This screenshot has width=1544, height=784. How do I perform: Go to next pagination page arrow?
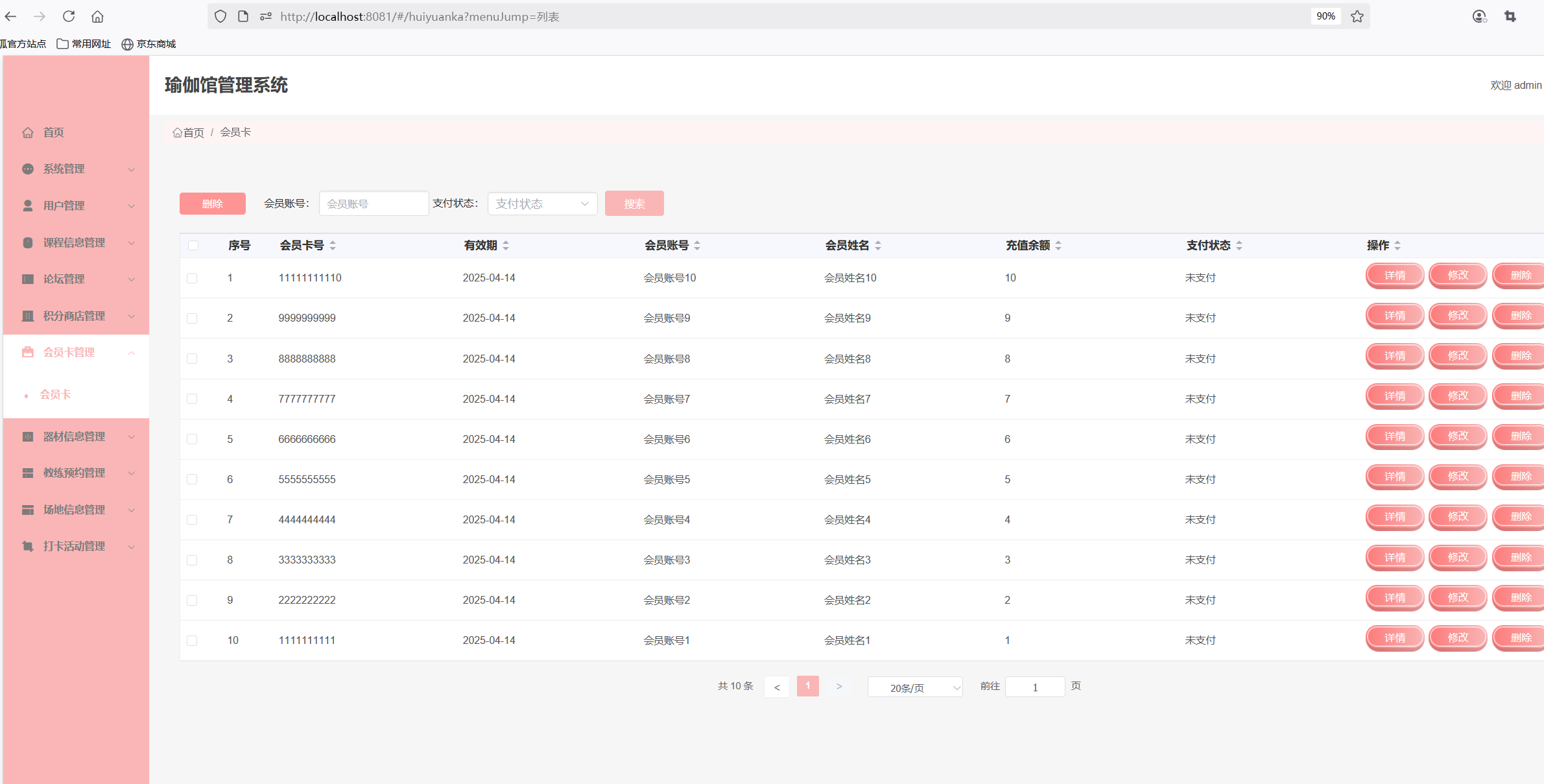838,686
